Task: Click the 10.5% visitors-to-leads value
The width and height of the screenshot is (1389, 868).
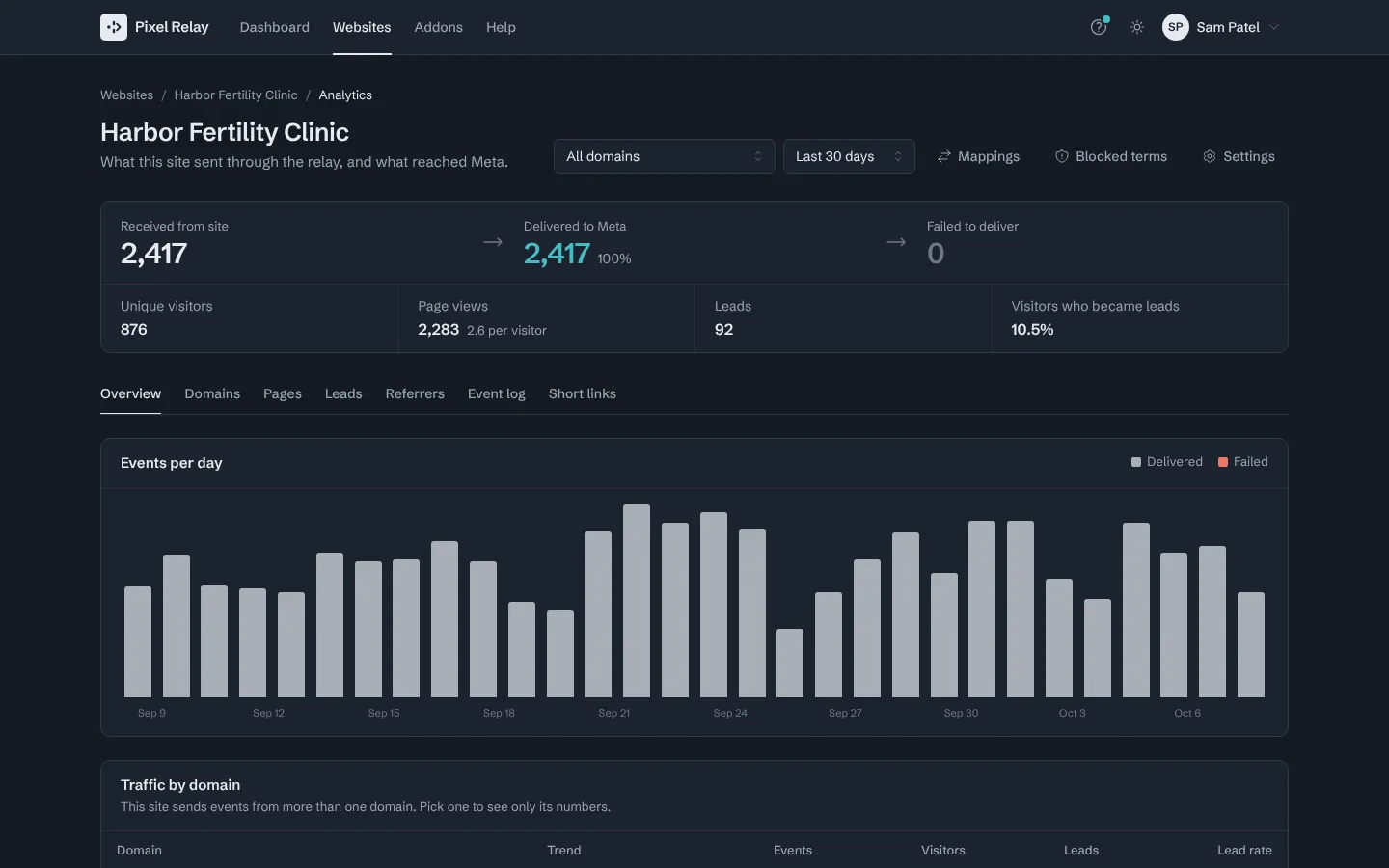Action: click(1032, 329)
